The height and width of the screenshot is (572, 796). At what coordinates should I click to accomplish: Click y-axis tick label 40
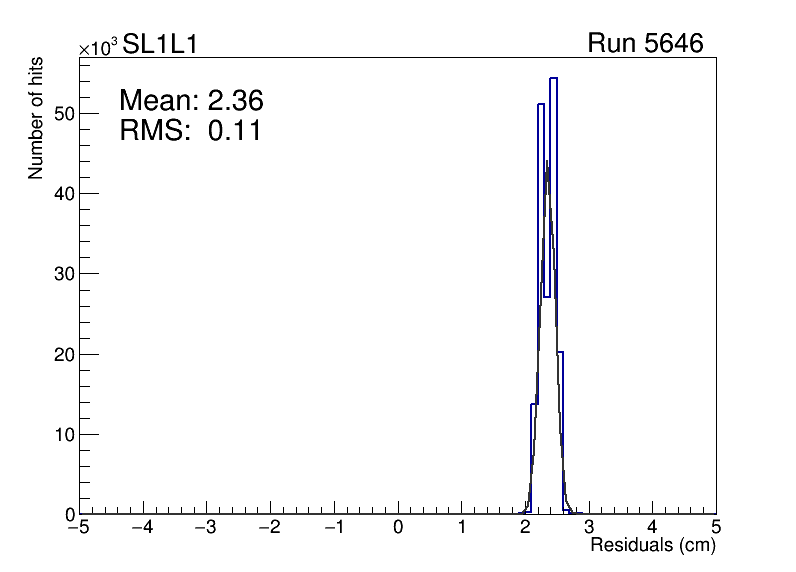pyautogui.click(x=65, y=193)
